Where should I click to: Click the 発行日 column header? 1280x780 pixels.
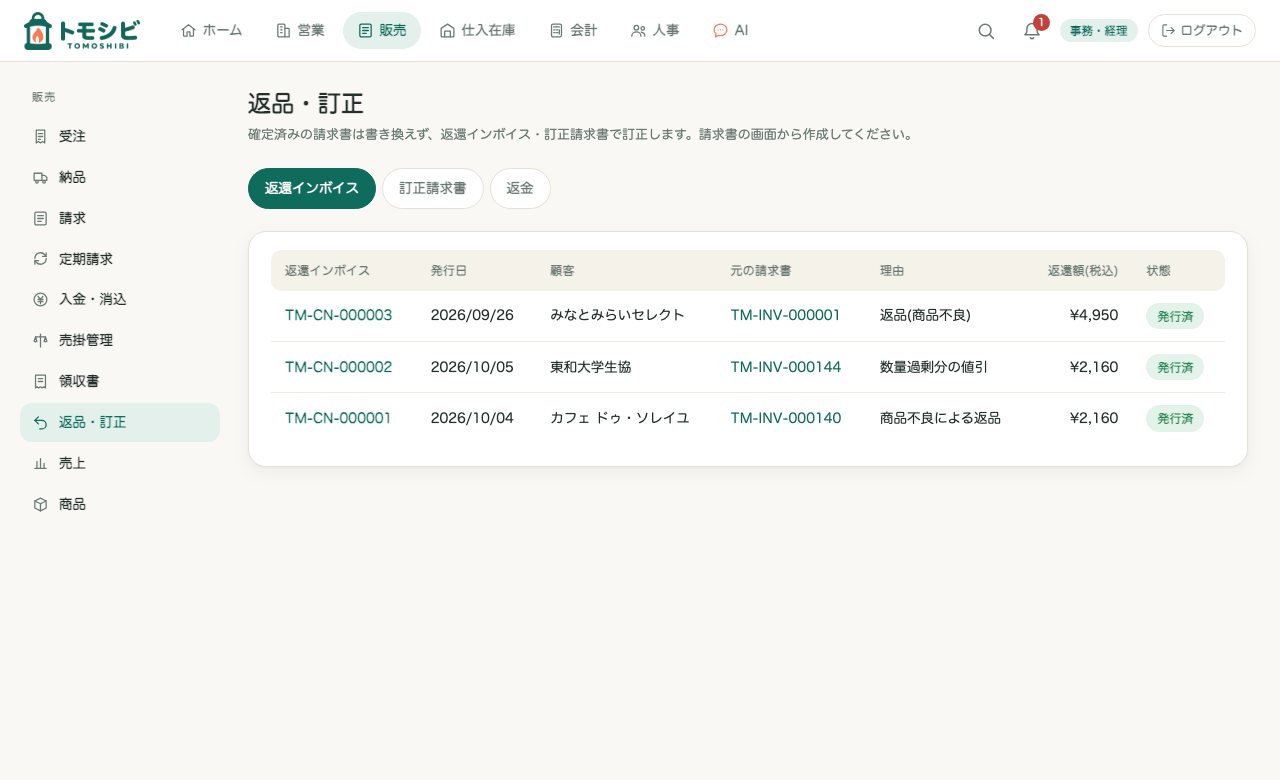click(449, 271)
